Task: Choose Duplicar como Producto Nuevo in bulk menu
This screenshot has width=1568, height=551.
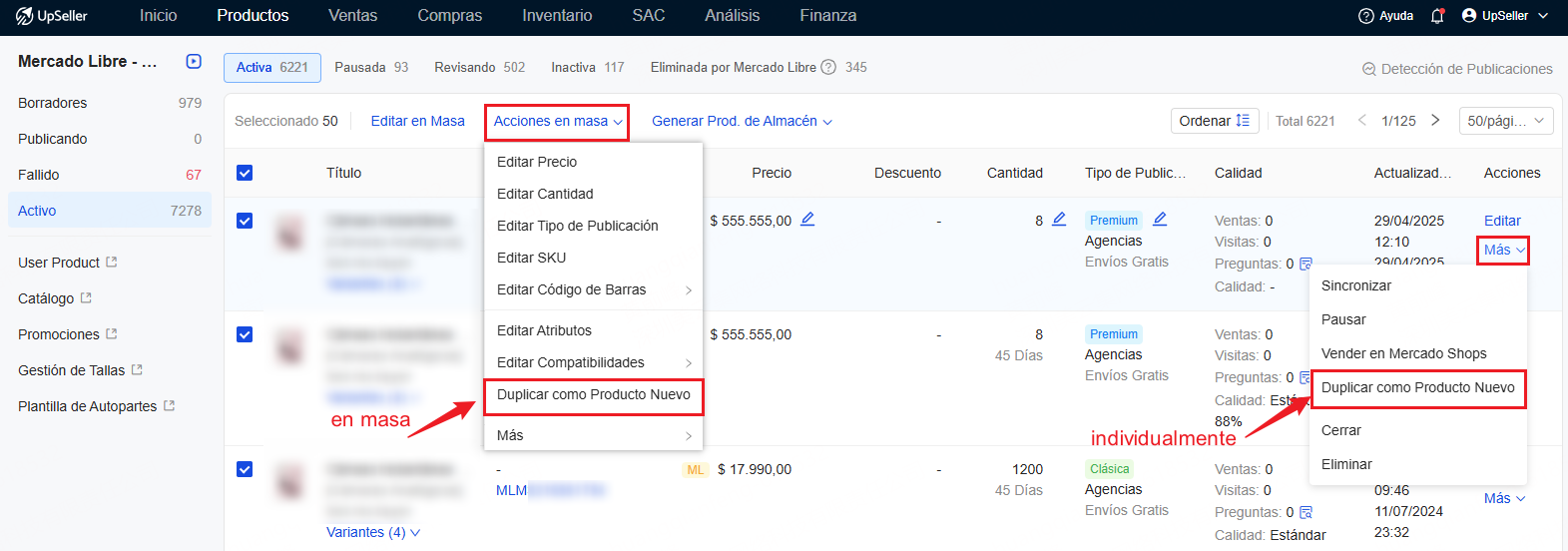Action: (594, 394)
